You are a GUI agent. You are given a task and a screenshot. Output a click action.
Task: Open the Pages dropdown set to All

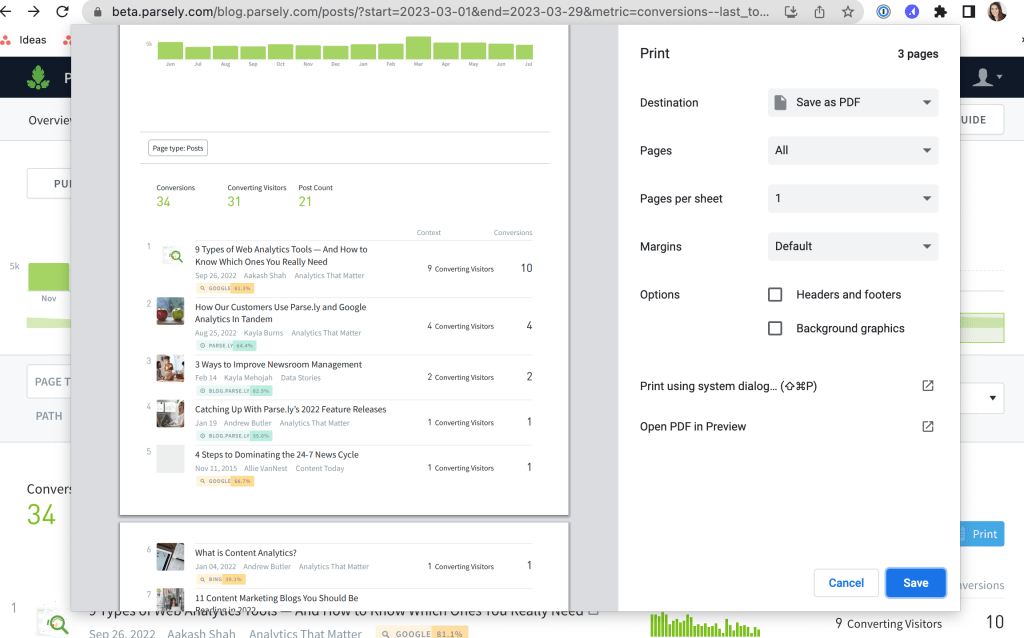[x=852, y=150]
